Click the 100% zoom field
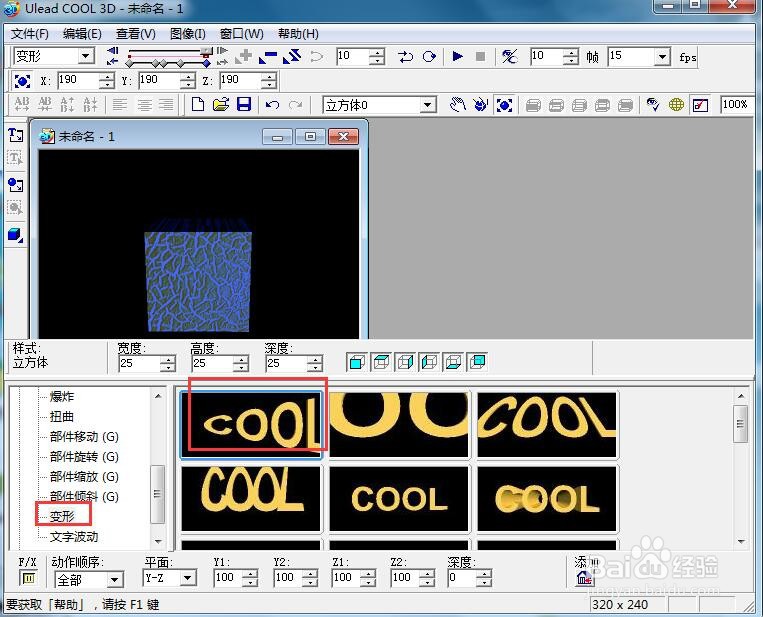This screenshot has width=763, height=617. pyautogui.click(x=736, y=105)
